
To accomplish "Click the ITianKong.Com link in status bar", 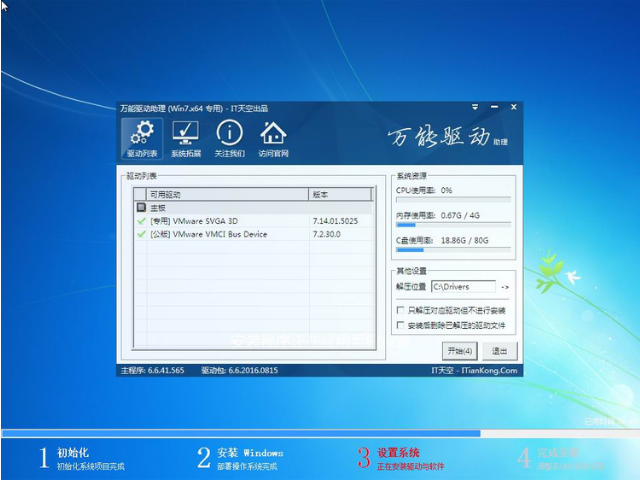I will coord(489,370).
